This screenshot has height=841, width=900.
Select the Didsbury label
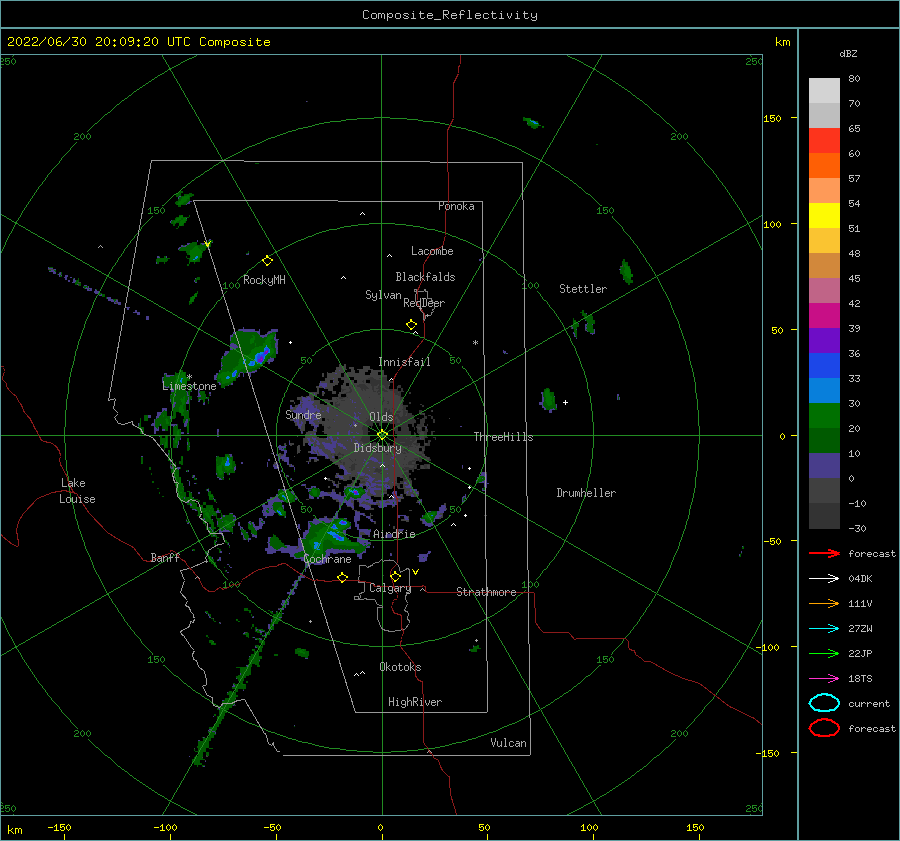pos(378,448)
